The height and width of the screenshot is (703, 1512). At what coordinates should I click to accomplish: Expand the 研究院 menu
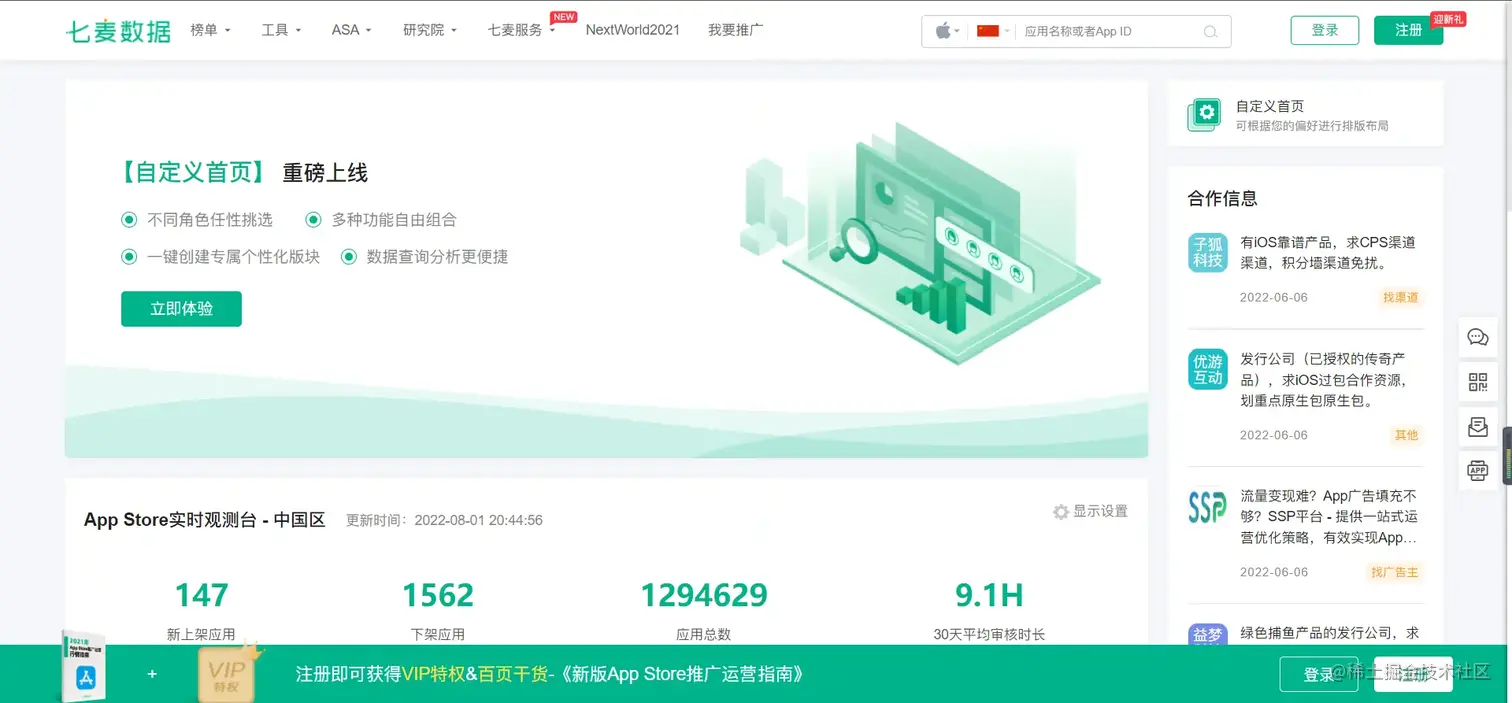pos(430,30)
